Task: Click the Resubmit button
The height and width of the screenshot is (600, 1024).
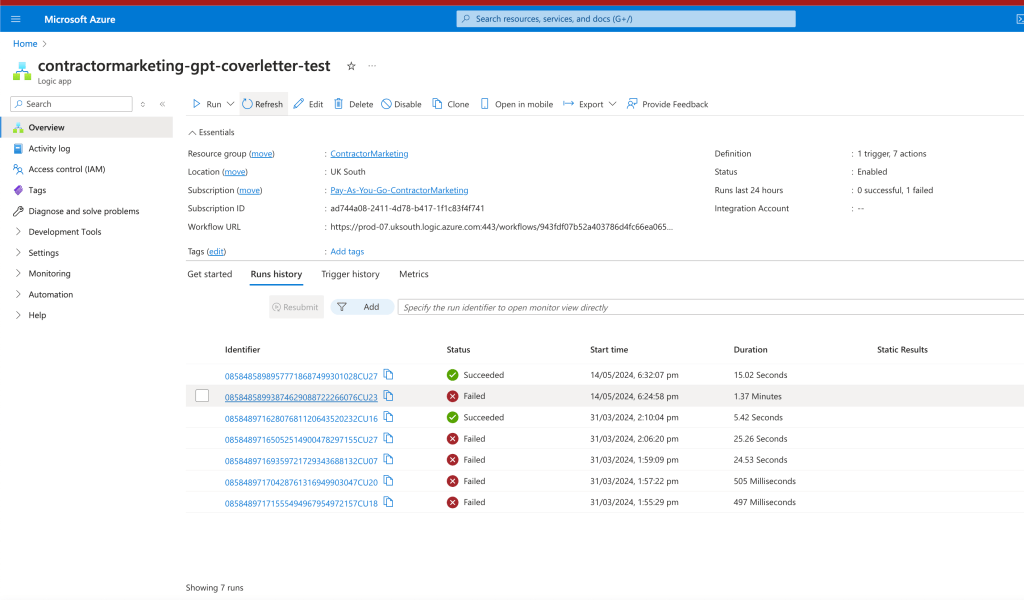Action: click(x=296, y=307)
